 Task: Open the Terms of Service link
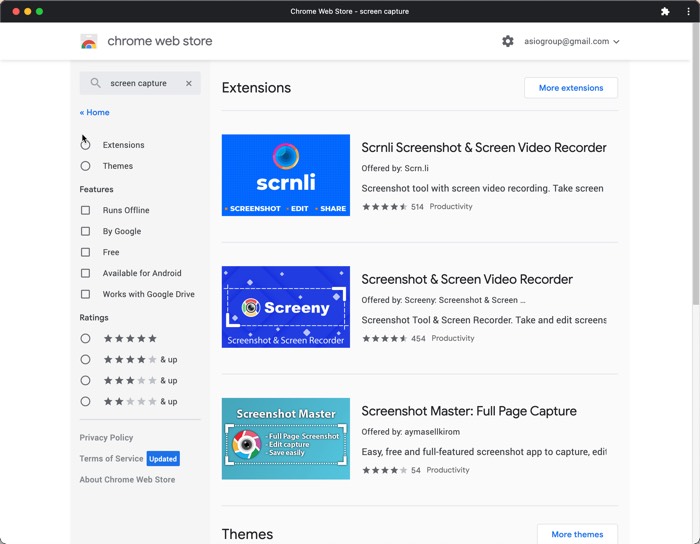(x=111, y=459)
